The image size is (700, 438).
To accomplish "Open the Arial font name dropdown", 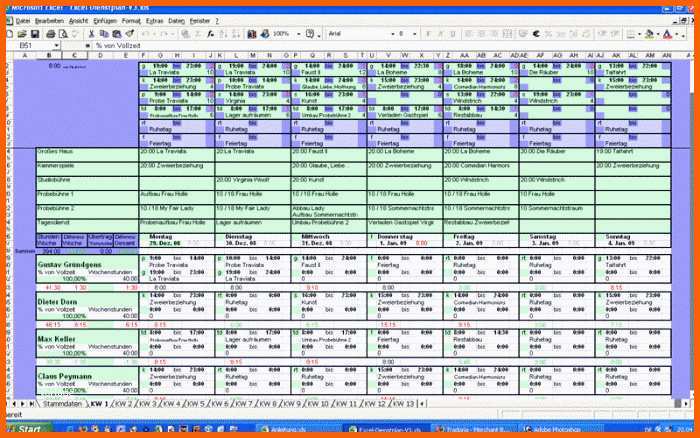I will (393, 34).
